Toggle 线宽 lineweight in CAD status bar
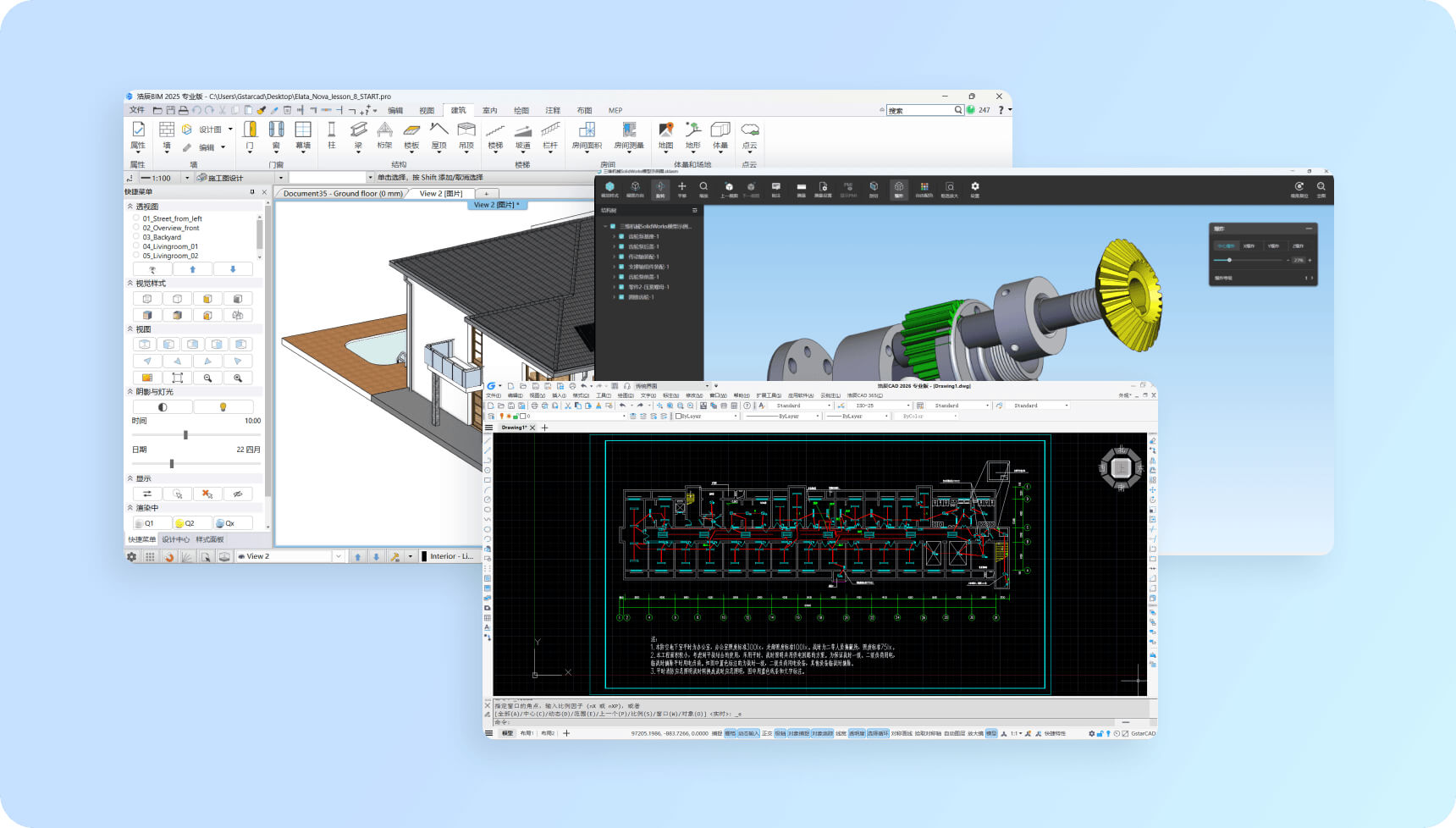The image size is (1456, 828). click(x=841, y=733)
